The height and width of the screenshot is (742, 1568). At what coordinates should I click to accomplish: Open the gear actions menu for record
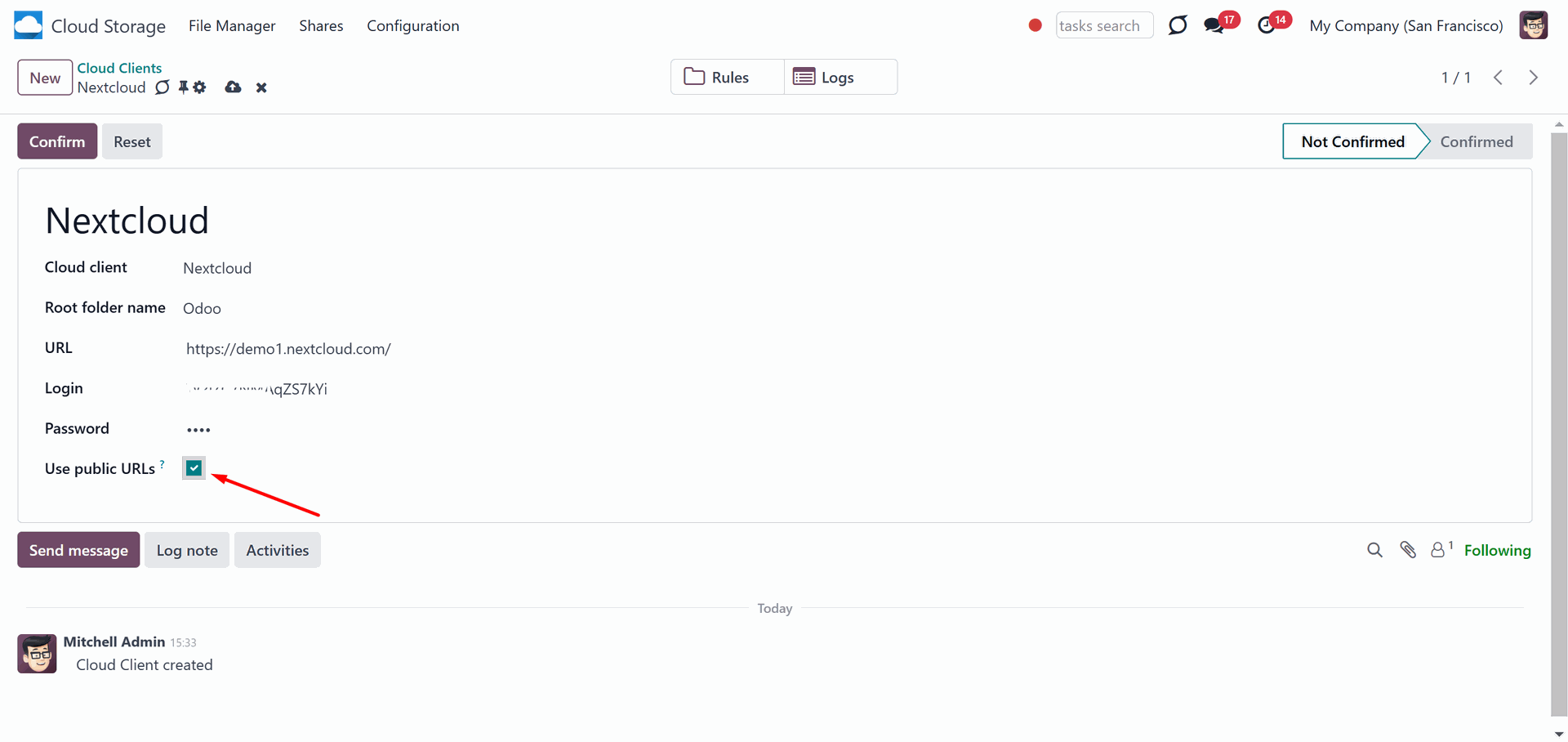tap(200, 87)
